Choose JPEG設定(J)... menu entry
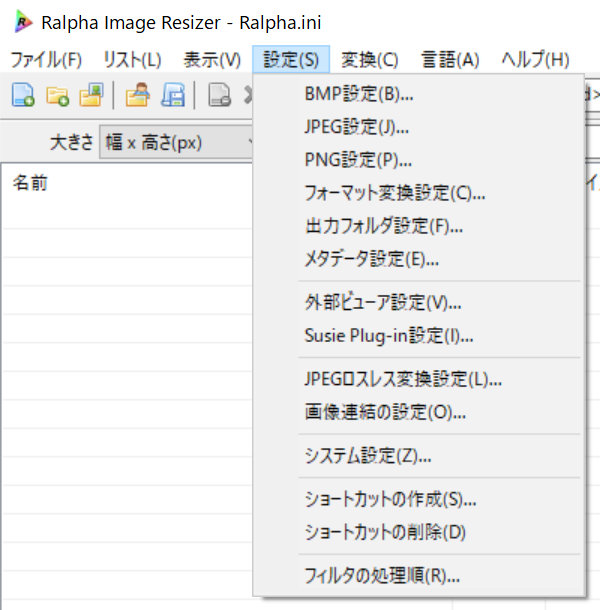 (419, 127)
